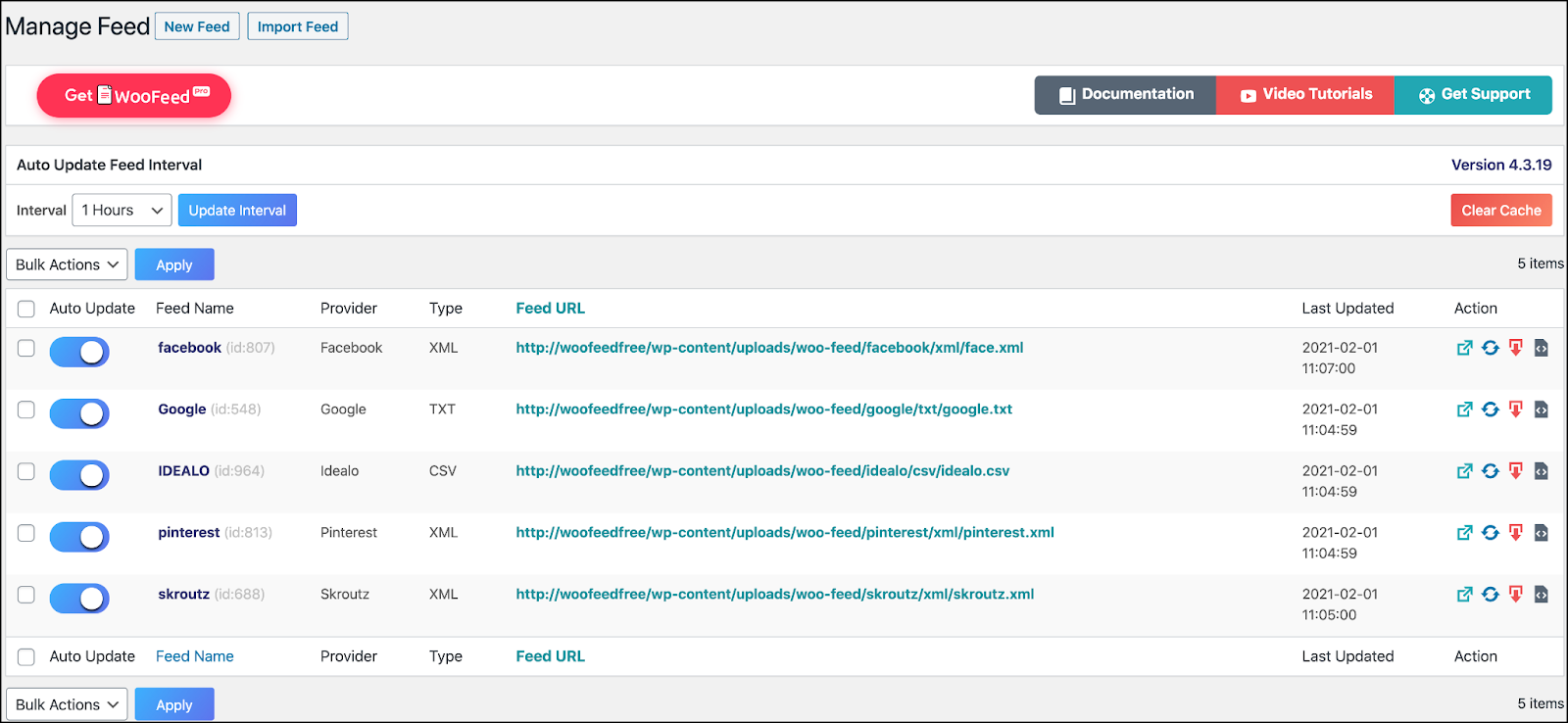Tick the checkbox for the facebook feed row
The image size is (1568, 723).
(x=26, y=348)
